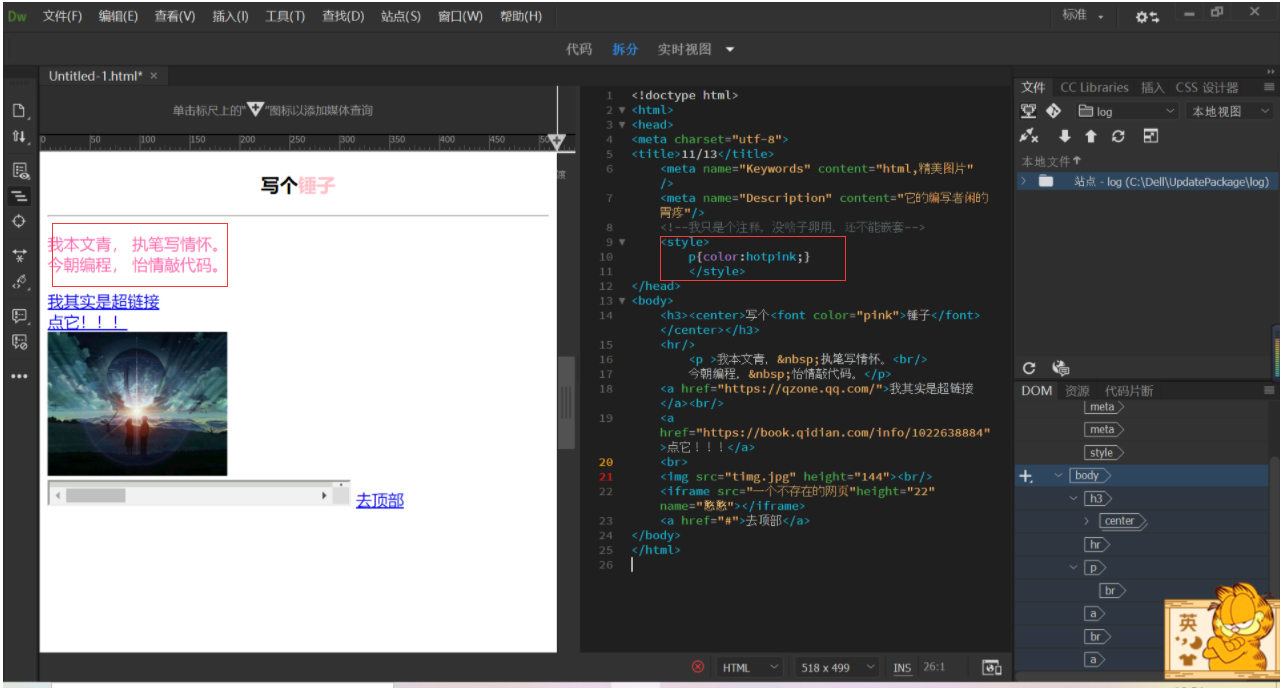This screenshot has height=688, width=1280.
Task: Click the 点它！！！ link
Action: pyautogui.click(x=87, y=322)
